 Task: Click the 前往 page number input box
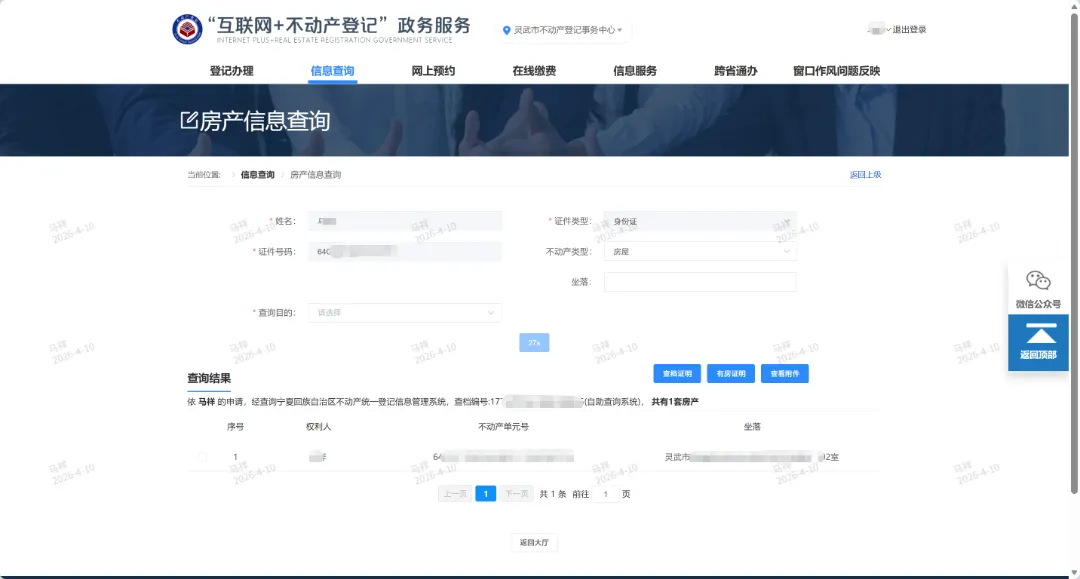pyautogui.click(x=605, y=494)
